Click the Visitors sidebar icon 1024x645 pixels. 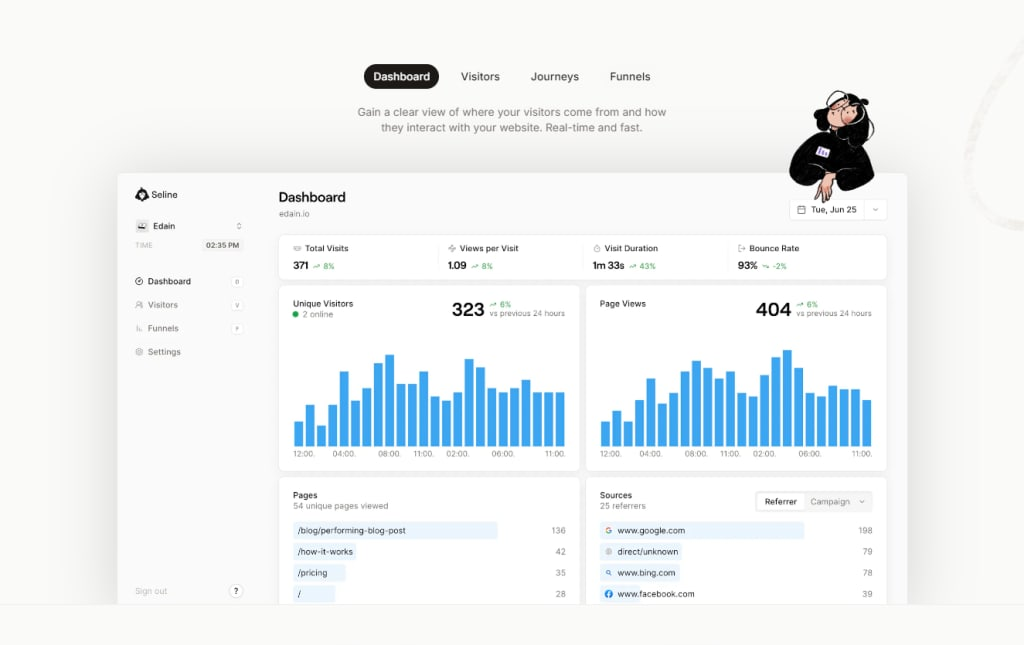(139, 305)
